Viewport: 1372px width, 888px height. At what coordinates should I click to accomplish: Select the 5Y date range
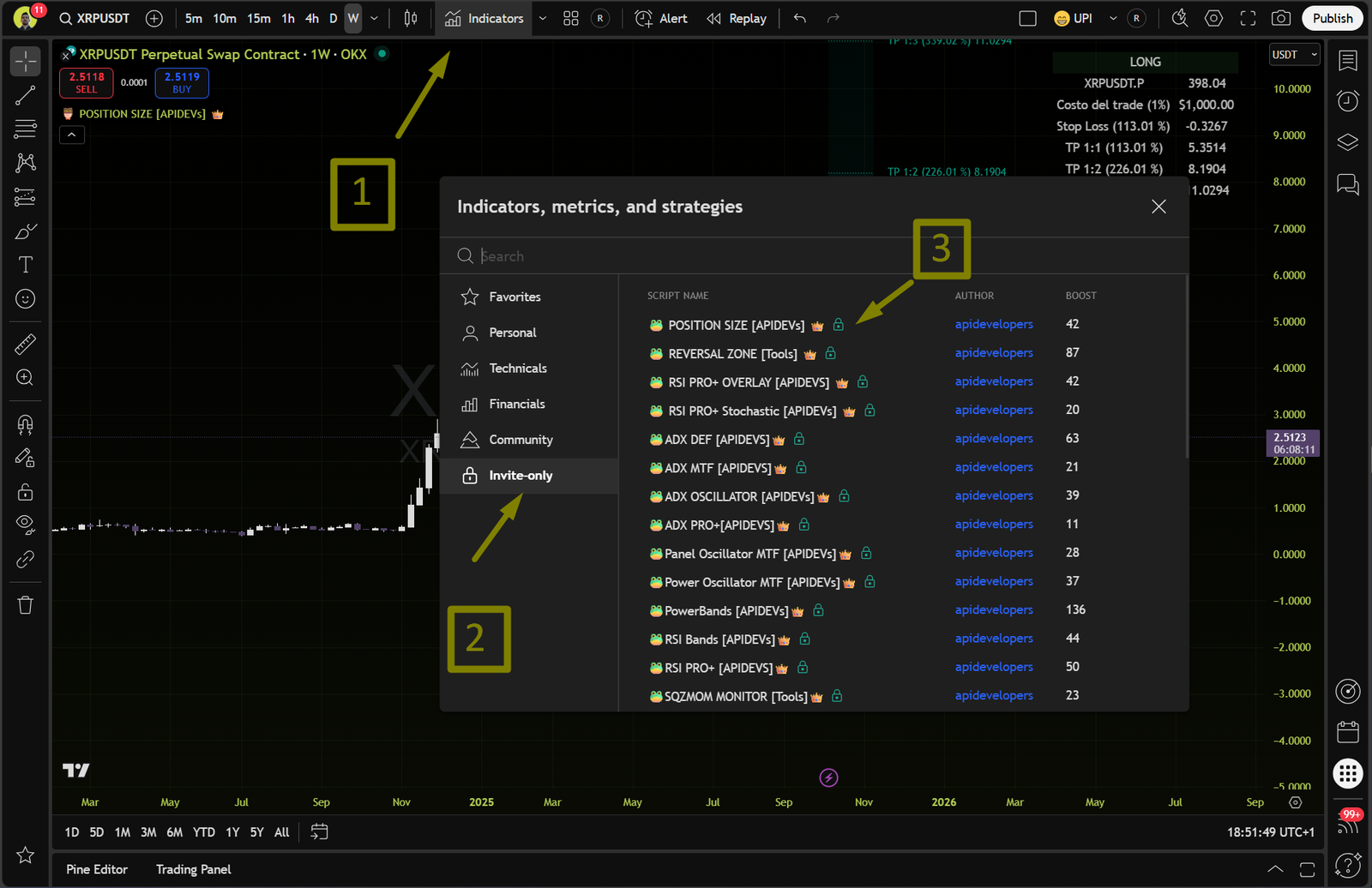(x=257, y=832)
